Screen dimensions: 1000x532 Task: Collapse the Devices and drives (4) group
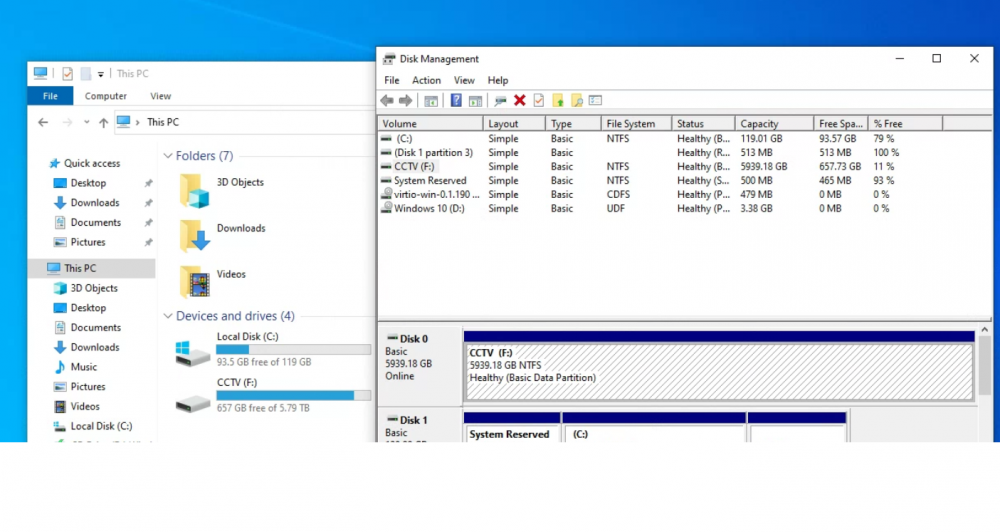tap(168, 316)
